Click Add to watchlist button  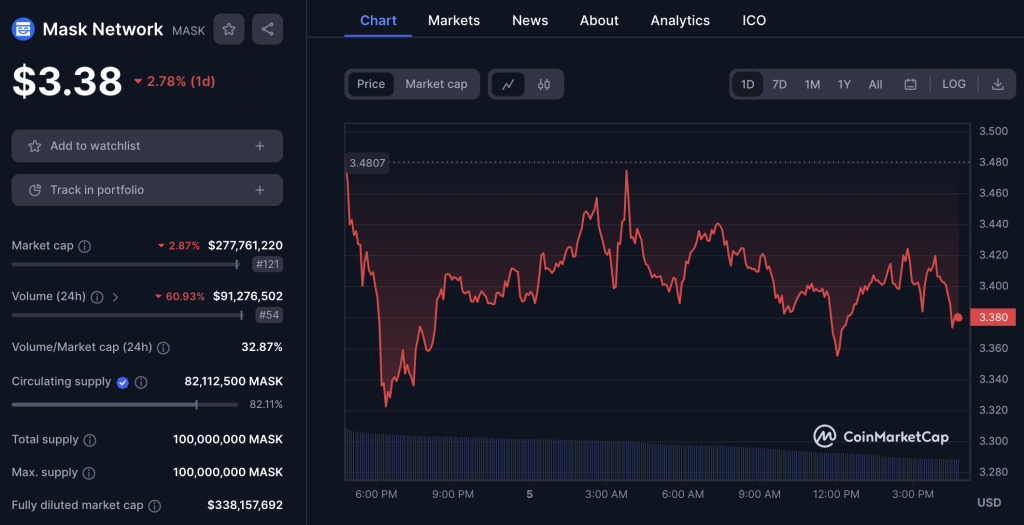click(x=147, y=146)
